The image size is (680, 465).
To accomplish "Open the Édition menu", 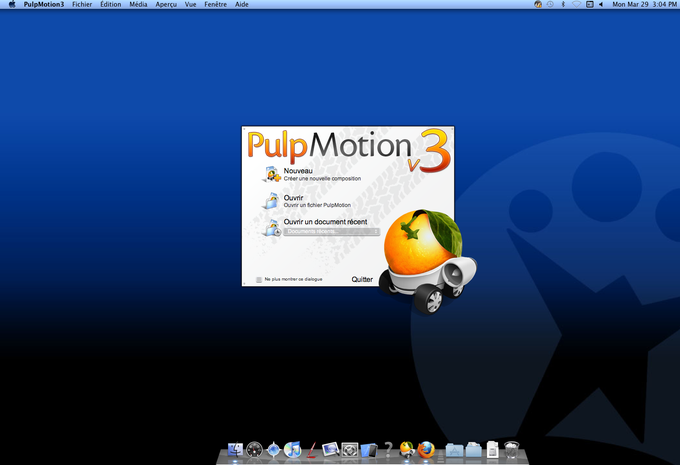I will tap(111, 4).
